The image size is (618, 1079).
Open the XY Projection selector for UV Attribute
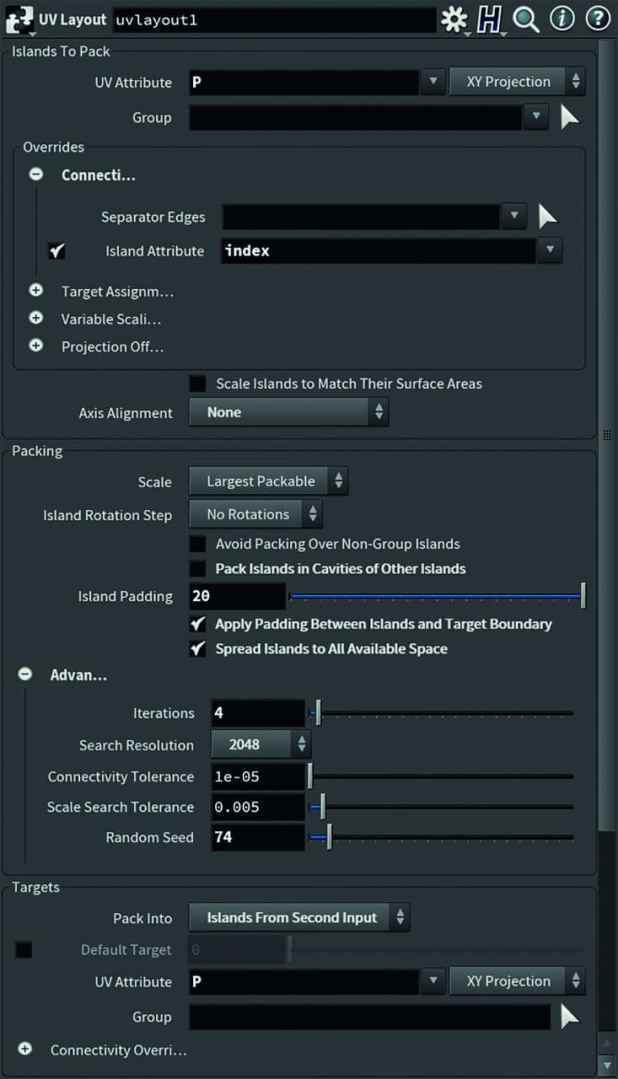pyautogui.click(x=516, y=81)
